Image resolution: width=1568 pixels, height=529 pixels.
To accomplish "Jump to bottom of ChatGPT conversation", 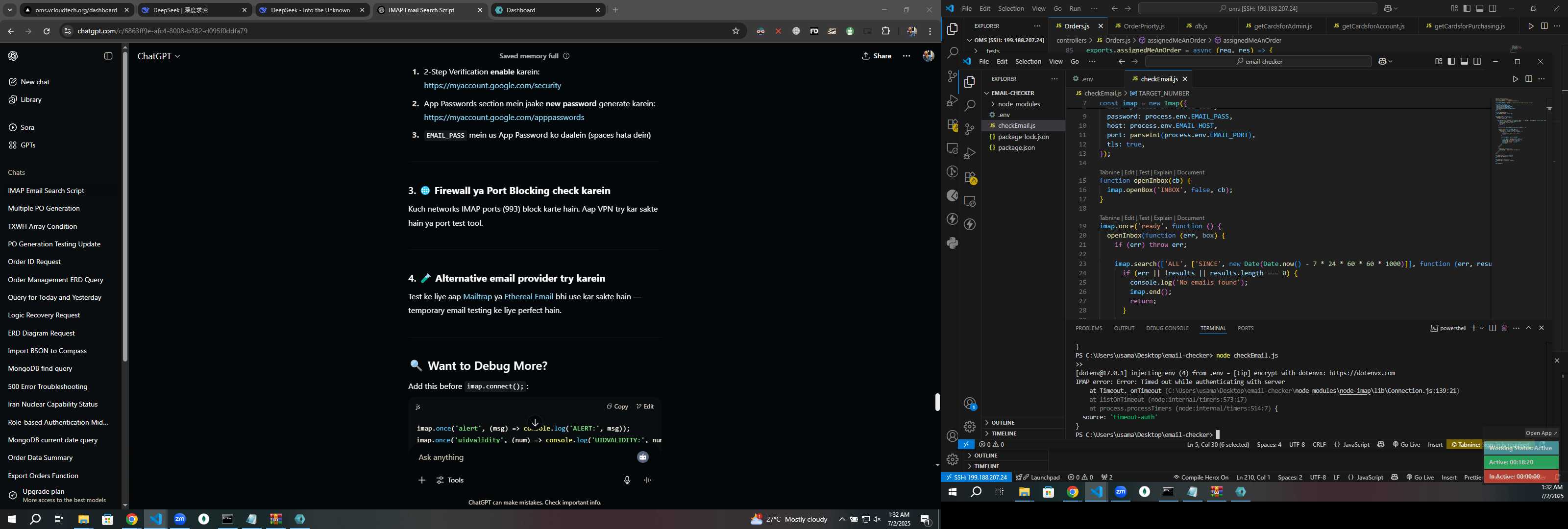I will pyautogui.click(x=535, y=423).
